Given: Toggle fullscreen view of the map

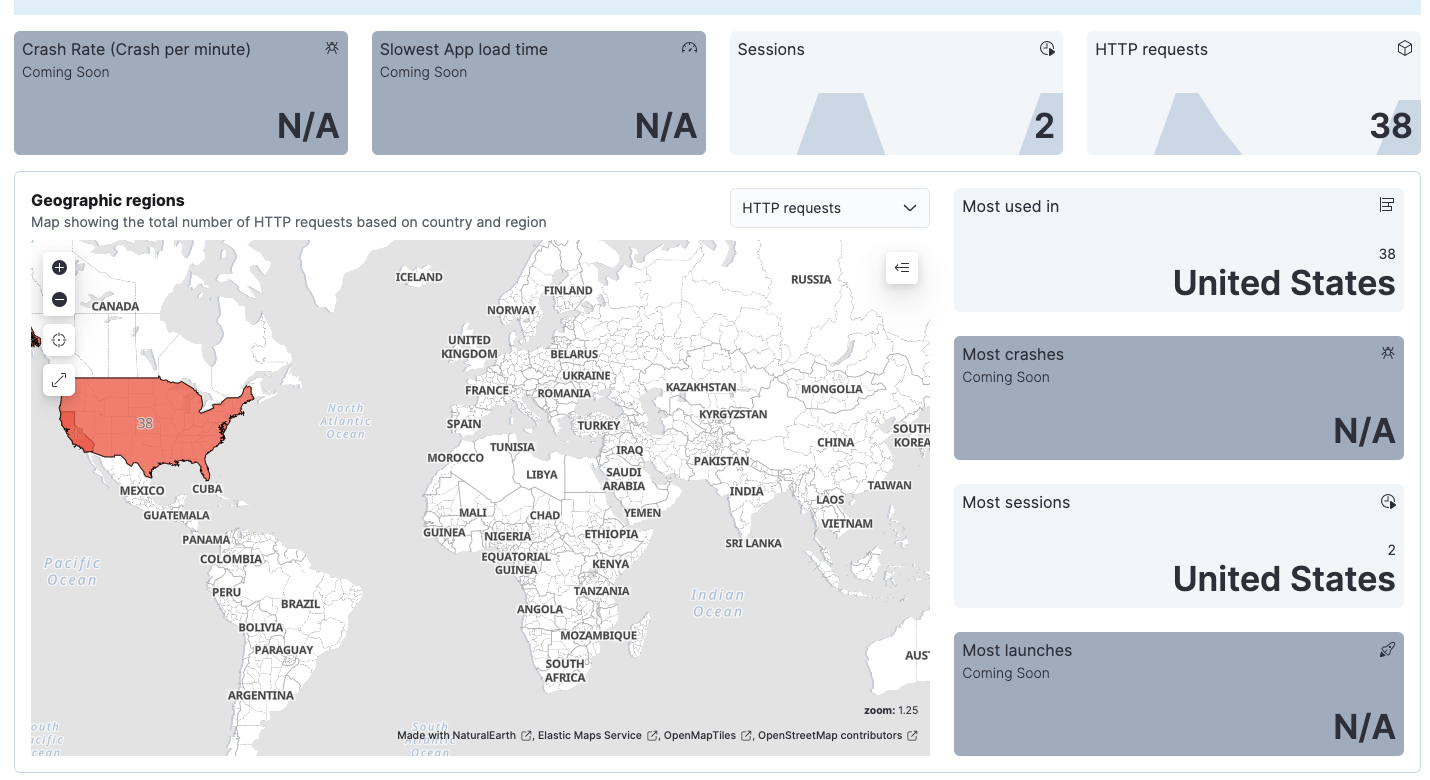Looking at the screenshot, I should [x=59, y=380].
